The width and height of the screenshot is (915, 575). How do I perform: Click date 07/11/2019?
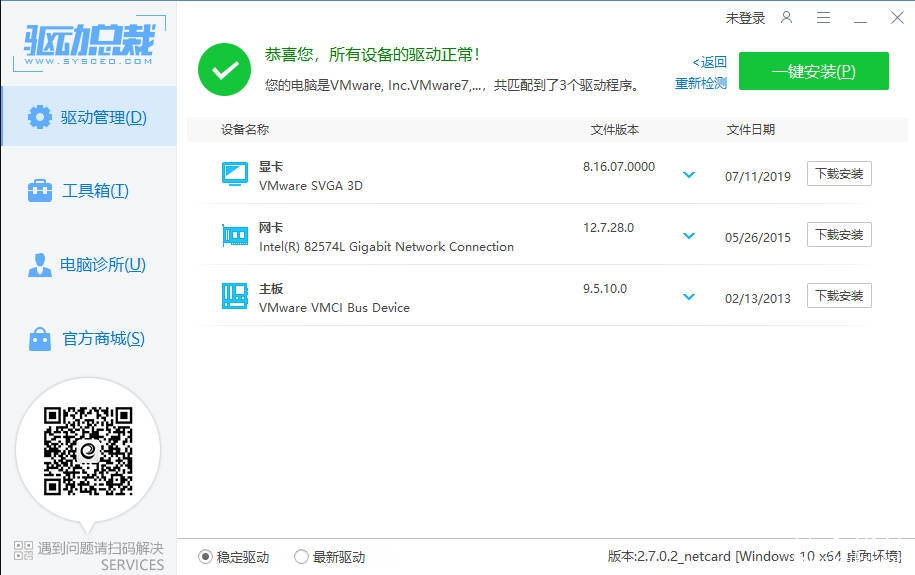[757, 177]
